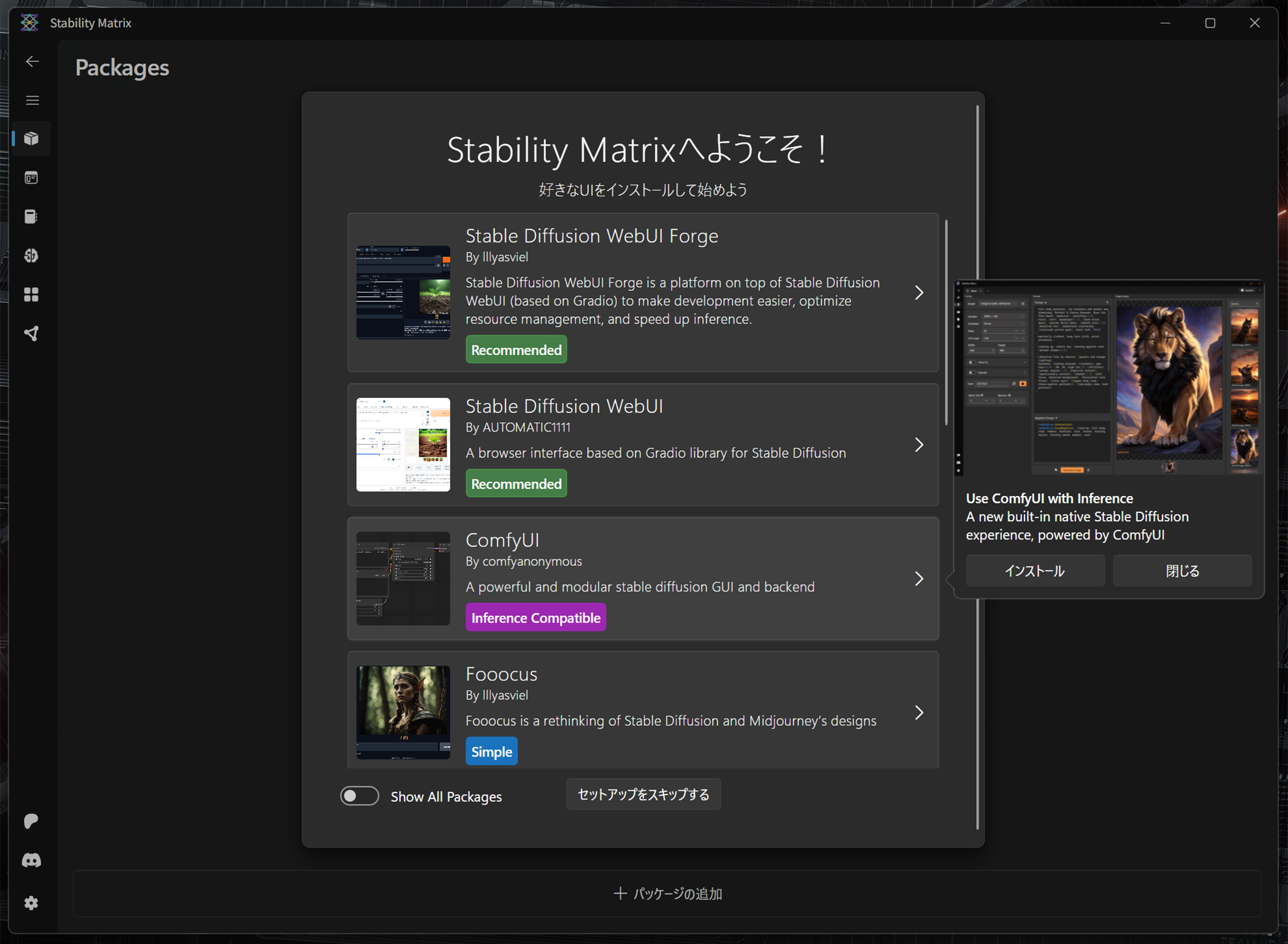Image resolution: width=1288 pixels, height=944 pixels.
Task: Open settings gear icon at bottom
Action: tap(31, 903)
